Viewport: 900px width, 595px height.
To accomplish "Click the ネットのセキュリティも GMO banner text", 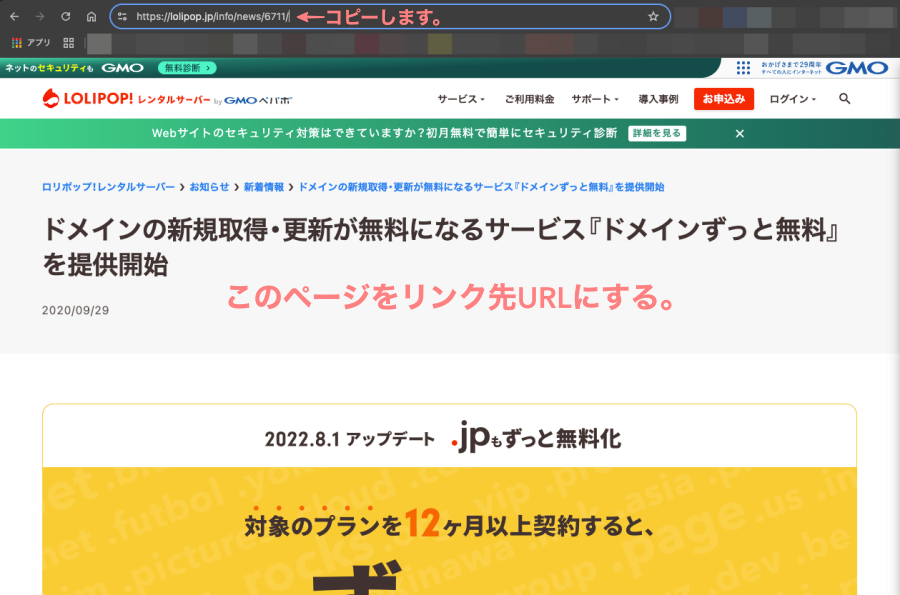I will 74,68.
